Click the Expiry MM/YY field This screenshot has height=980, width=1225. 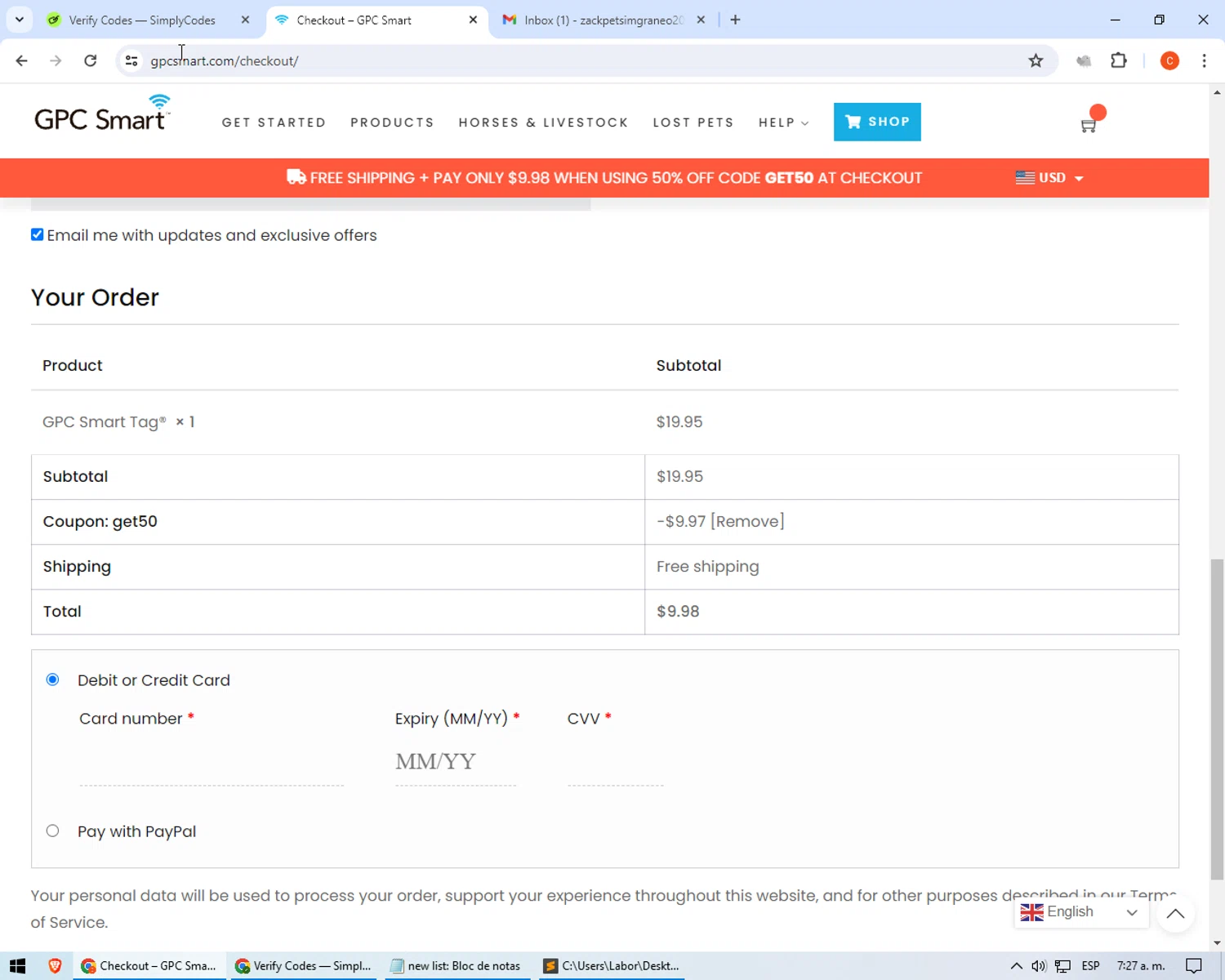click(456, 761)
